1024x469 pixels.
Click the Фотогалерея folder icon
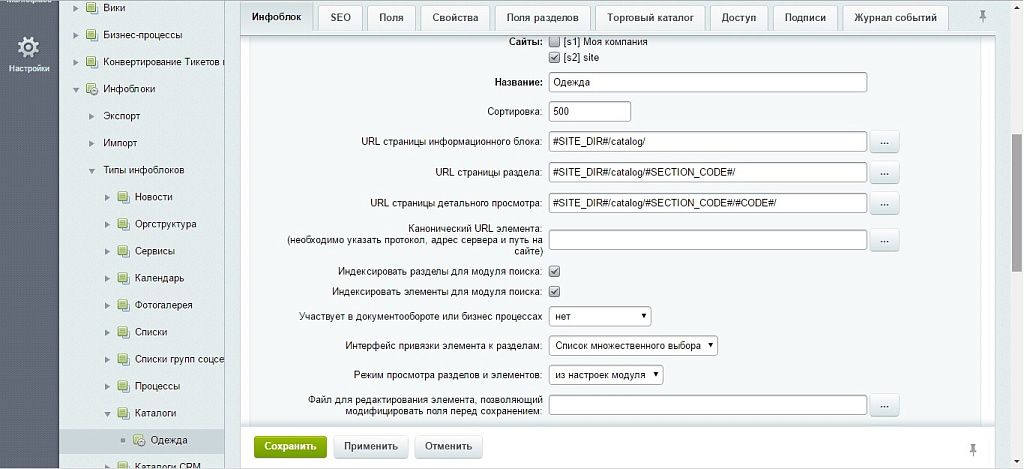(x=123, y=305)
